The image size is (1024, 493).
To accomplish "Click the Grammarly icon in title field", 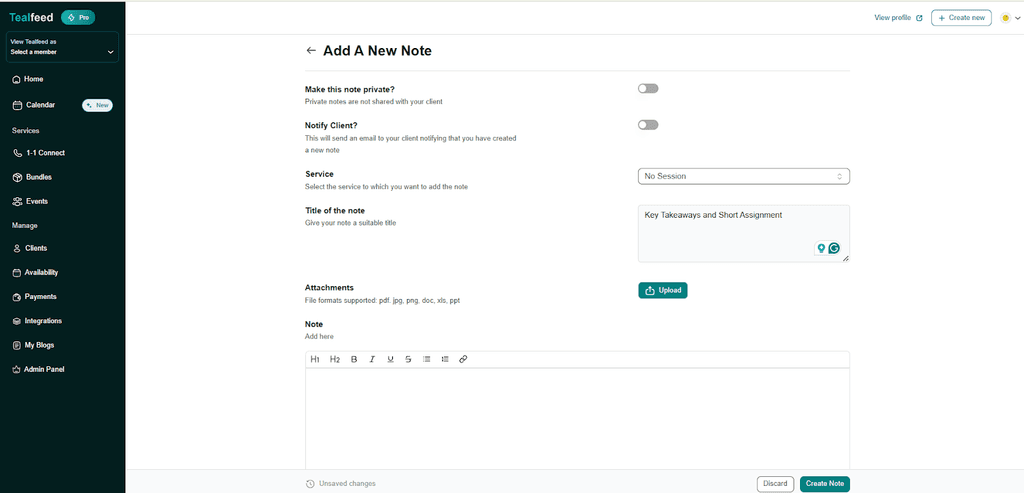I will coord(834,248).
